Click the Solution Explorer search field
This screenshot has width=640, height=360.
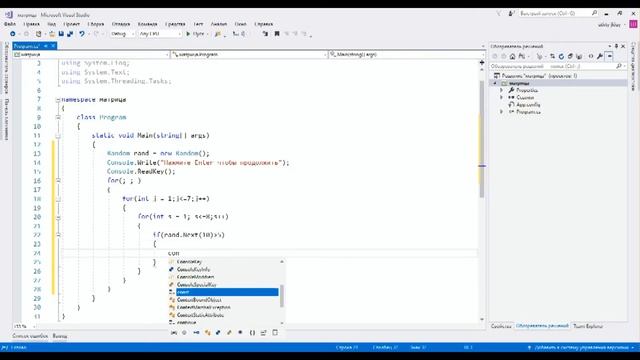[x=558, y=66]
